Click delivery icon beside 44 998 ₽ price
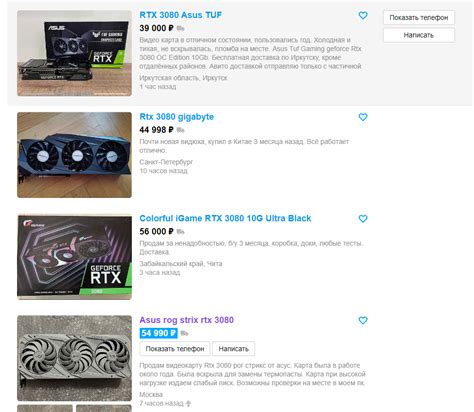Viewport: 474px width, 412px height. tap(180, 130)
